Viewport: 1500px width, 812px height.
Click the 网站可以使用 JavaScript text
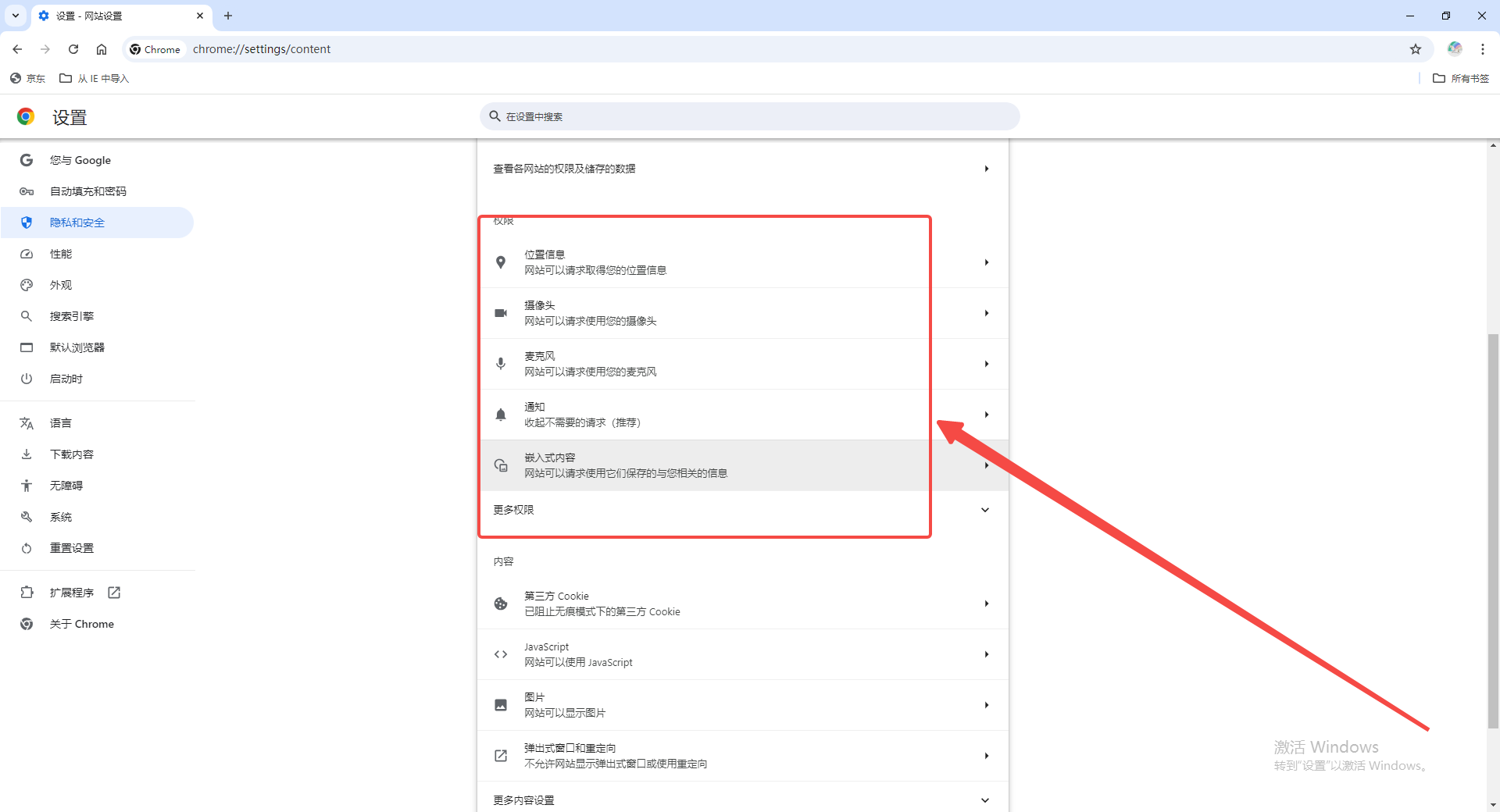coord(578,662)
